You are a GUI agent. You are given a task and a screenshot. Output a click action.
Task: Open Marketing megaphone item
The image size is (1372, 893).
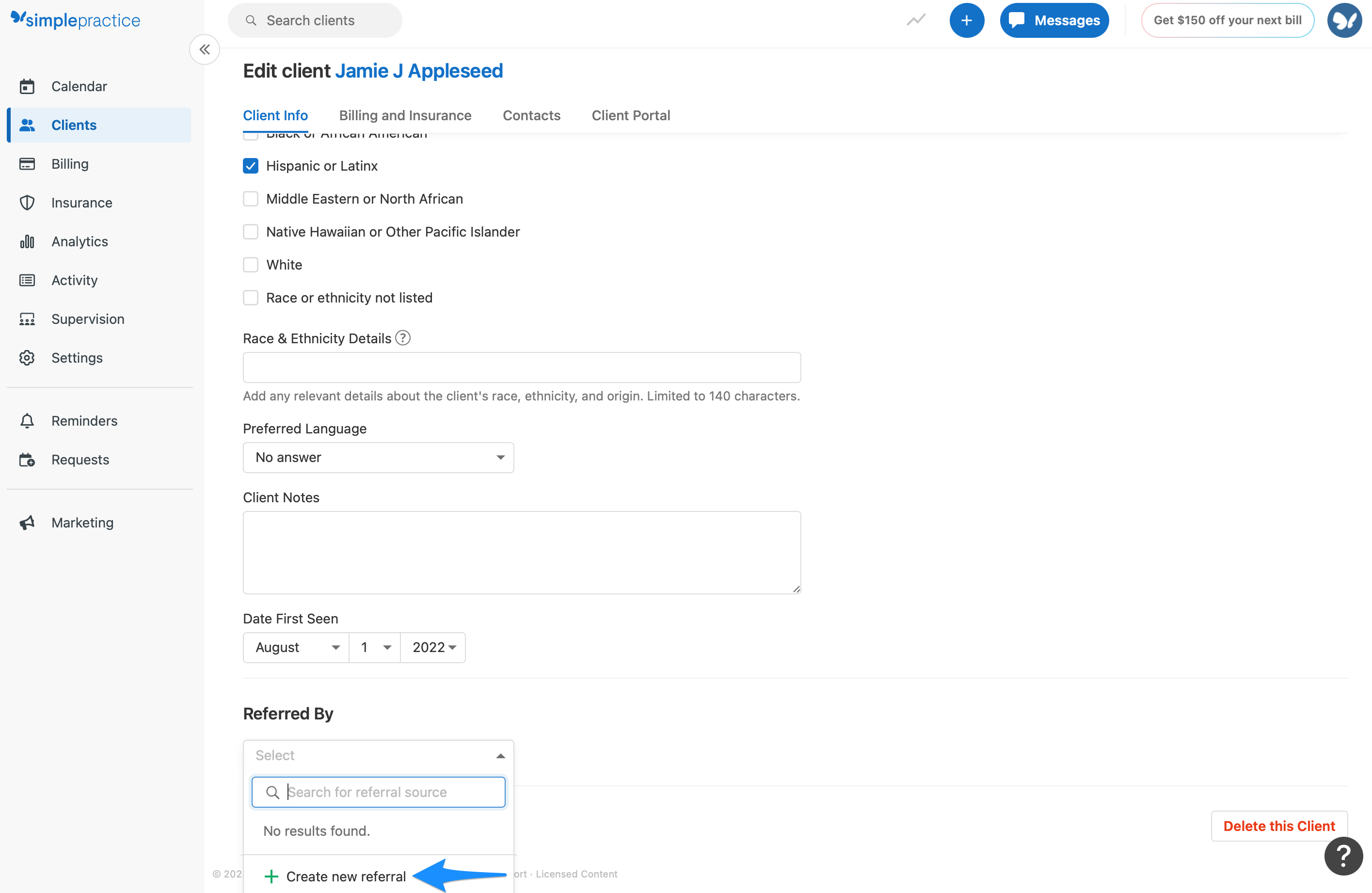coord(82,522)
